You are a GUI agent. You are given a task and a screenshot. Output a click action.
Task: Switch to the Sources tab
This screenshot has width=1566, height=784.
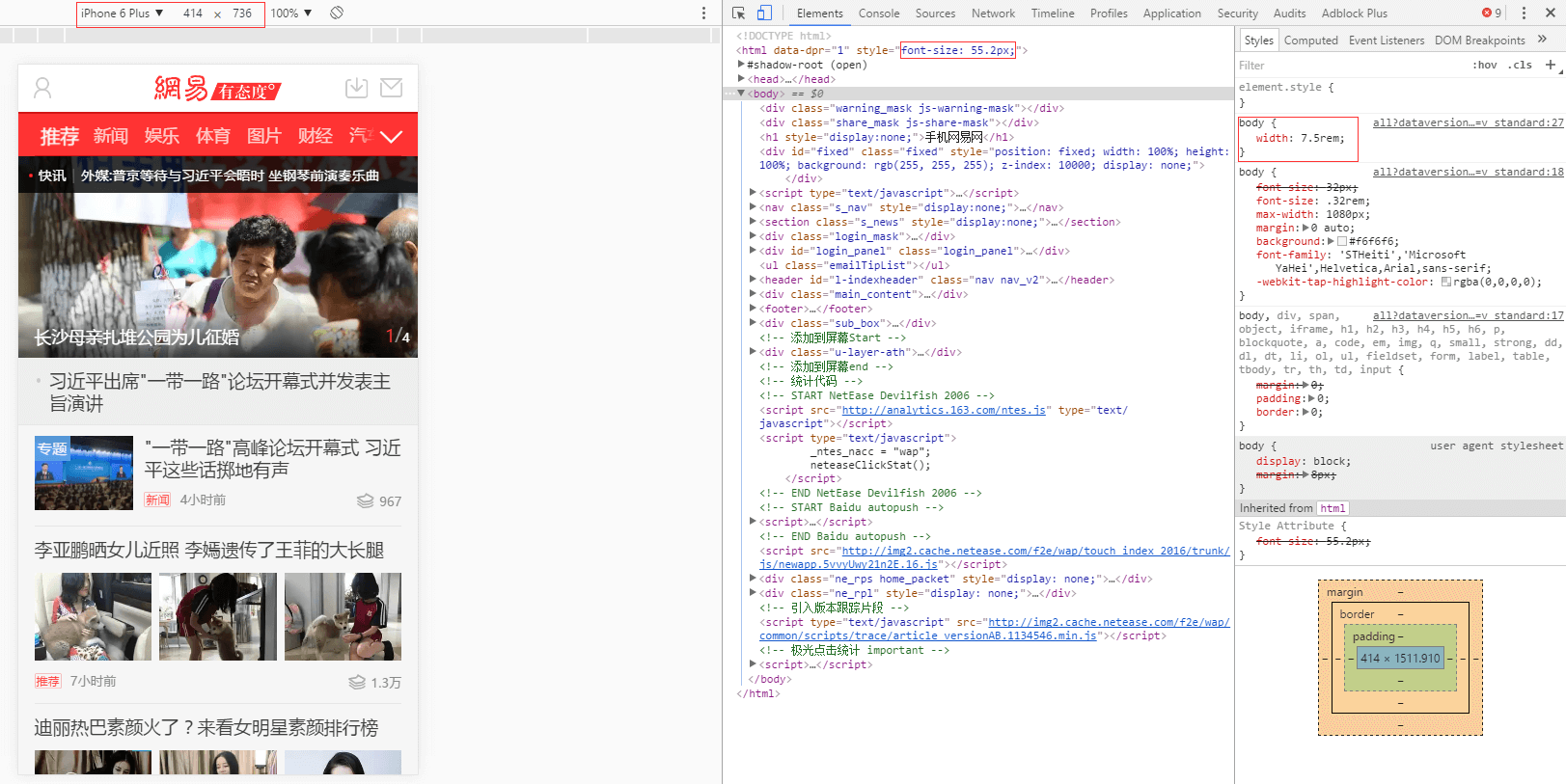(935, 14)
